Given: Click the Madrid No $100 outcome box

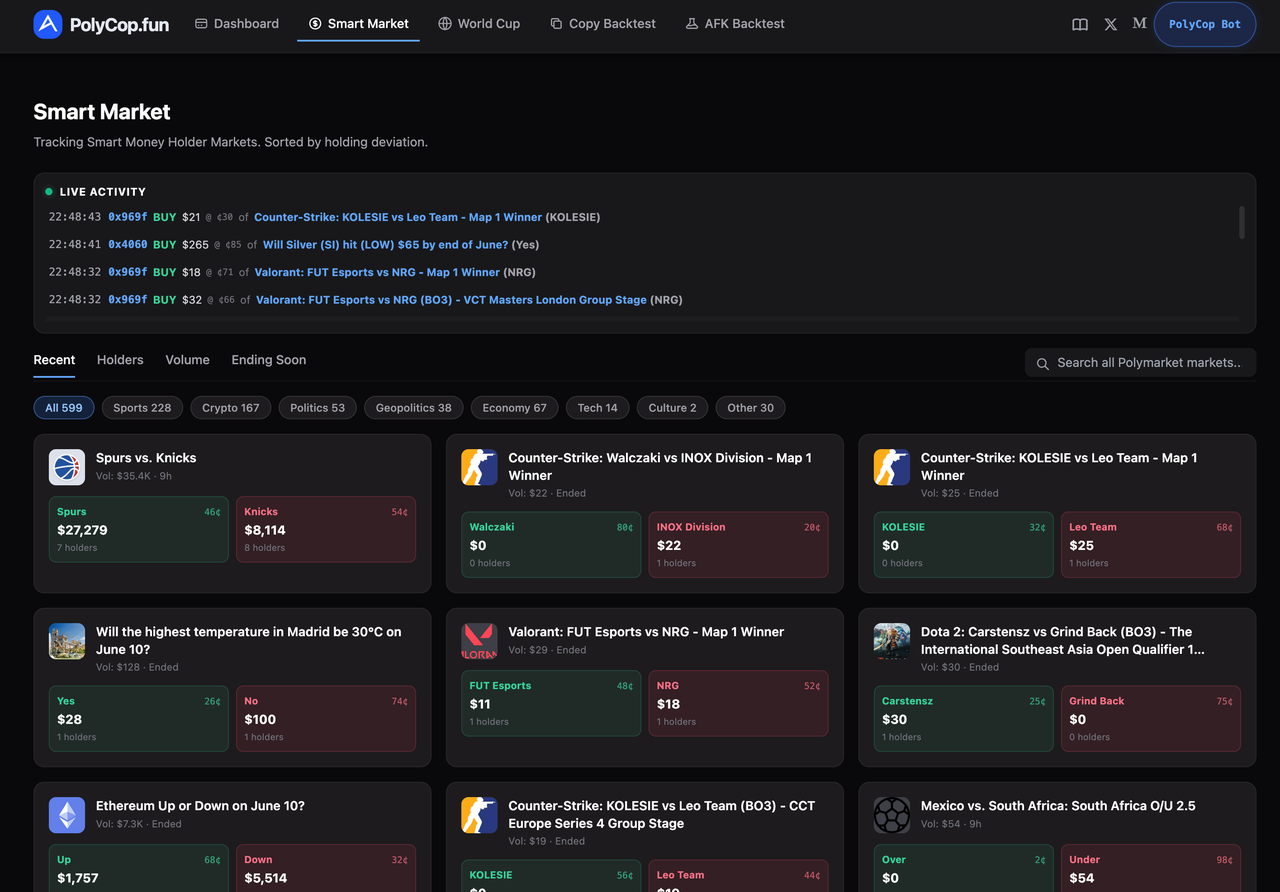Looking at the screenshot, I should (326, 719).
